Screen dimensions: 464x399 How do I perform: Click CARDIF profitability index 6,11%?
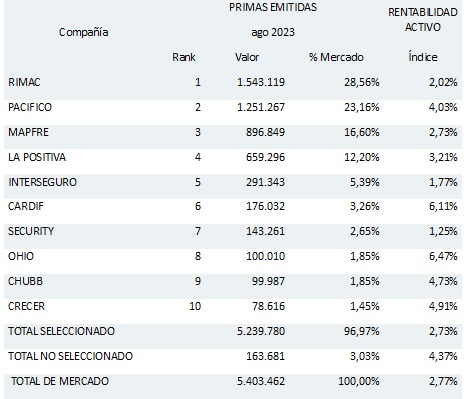[x=443, y=206]
